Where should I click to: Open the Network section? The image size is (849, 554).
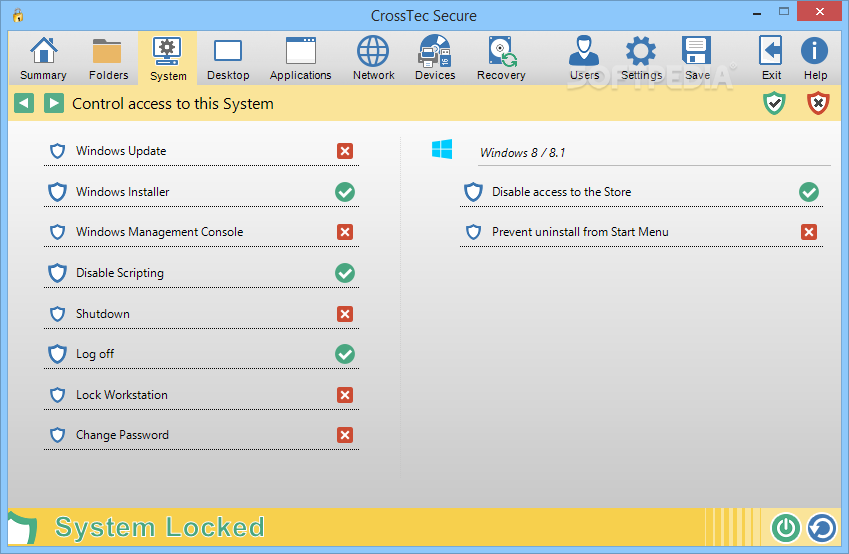click(x=373, y=58)
